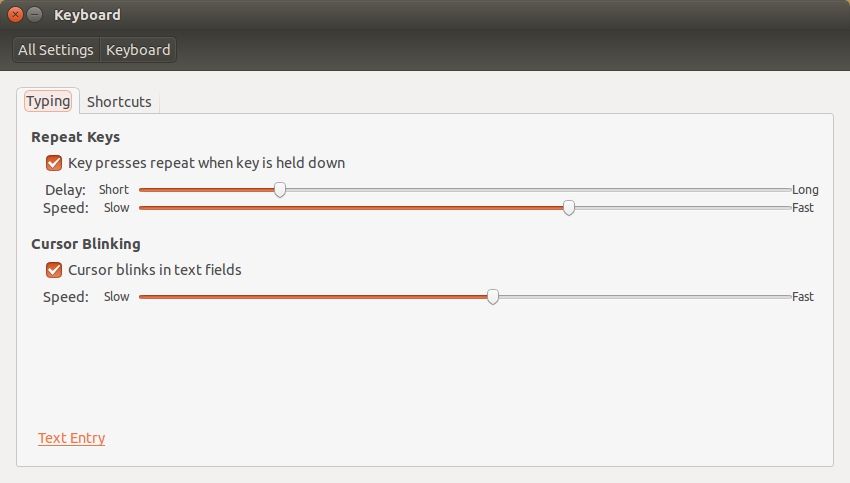The height and width of the screenshot is (483, 850).
Task: Minimize the Keyboard window
Action: (35, 15)
